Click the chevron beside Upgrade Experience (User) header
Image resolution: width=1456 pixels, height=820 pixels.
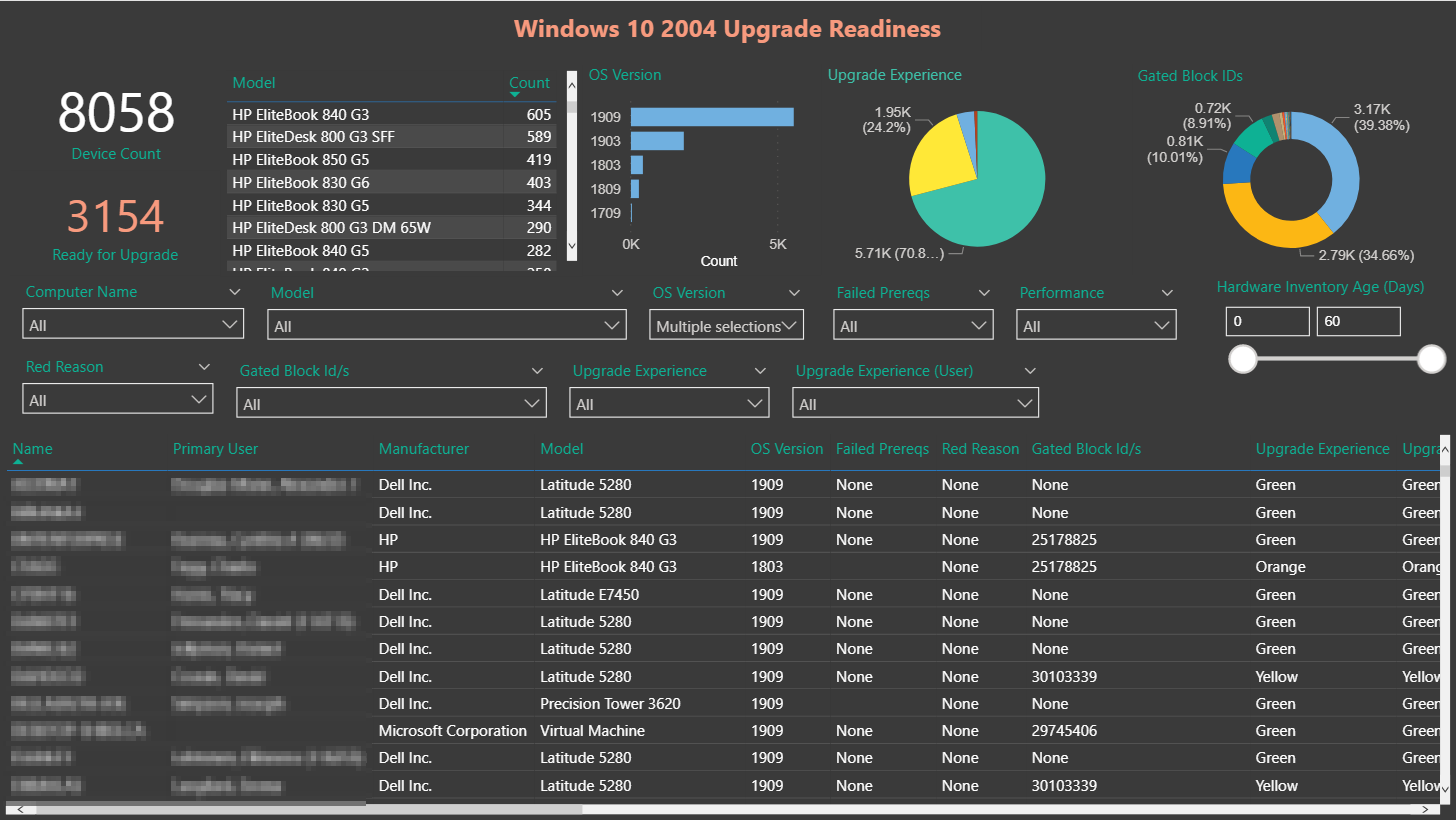[1030, 371]
